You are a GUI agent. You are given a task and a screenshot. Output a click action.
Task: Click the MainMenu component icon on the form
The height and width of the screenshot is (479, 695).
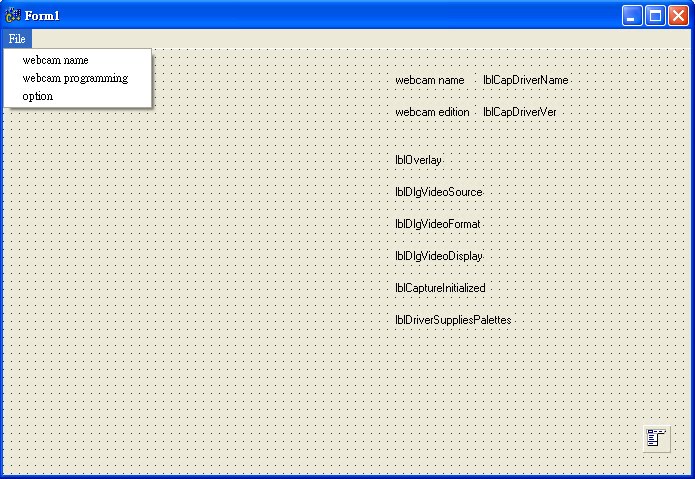[x=656, y=439]
